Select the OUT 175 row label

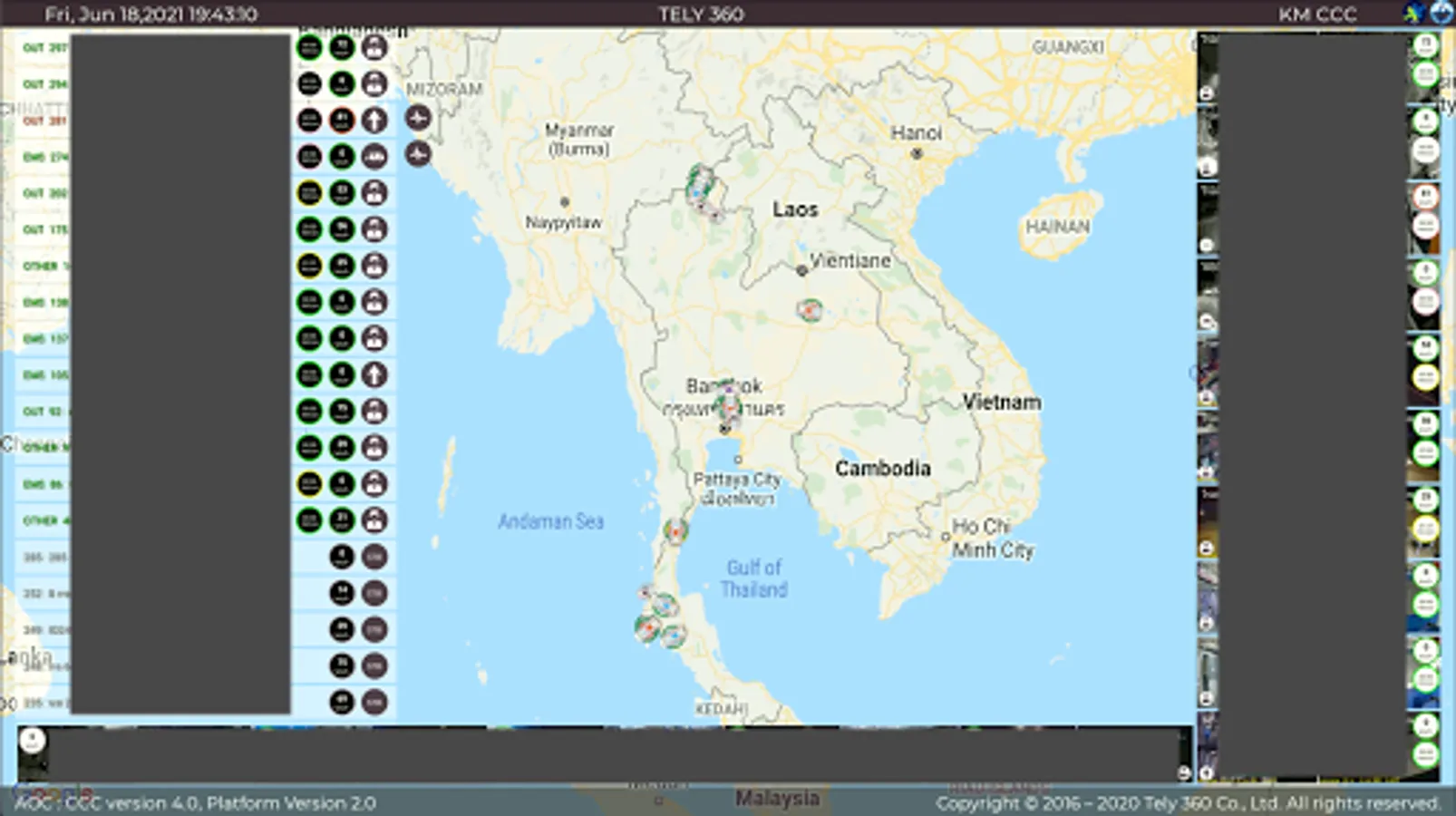click(x=44, y=229)
